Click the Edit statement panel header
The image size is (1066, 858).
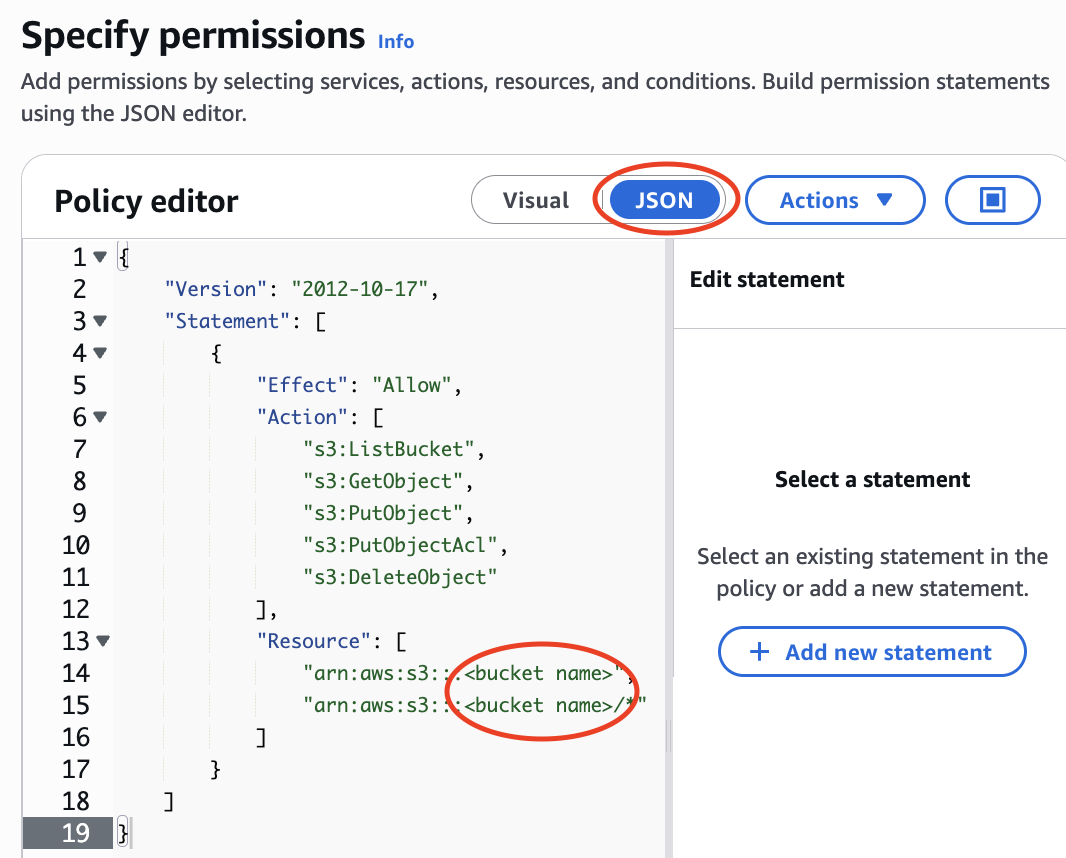[x=767, y=280]
